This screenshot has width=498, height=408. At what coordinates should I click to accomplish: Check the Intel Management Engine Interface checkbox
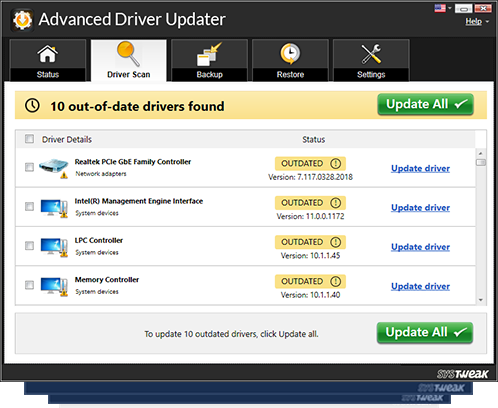(x=29, y=206)
